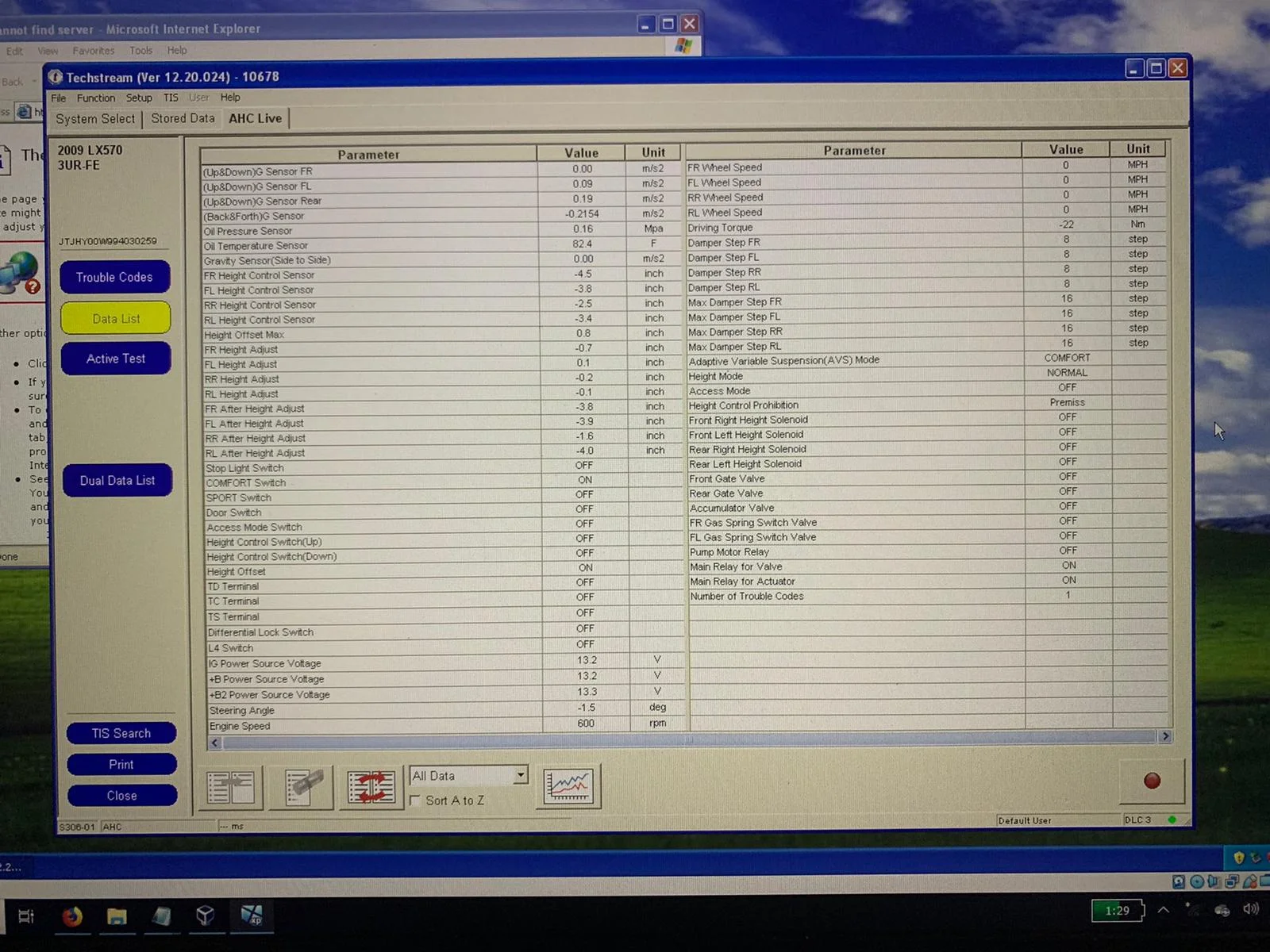The image size is (1270, 952).
Task: Click the Task View icon on taskbar
Action: (26, 917)
